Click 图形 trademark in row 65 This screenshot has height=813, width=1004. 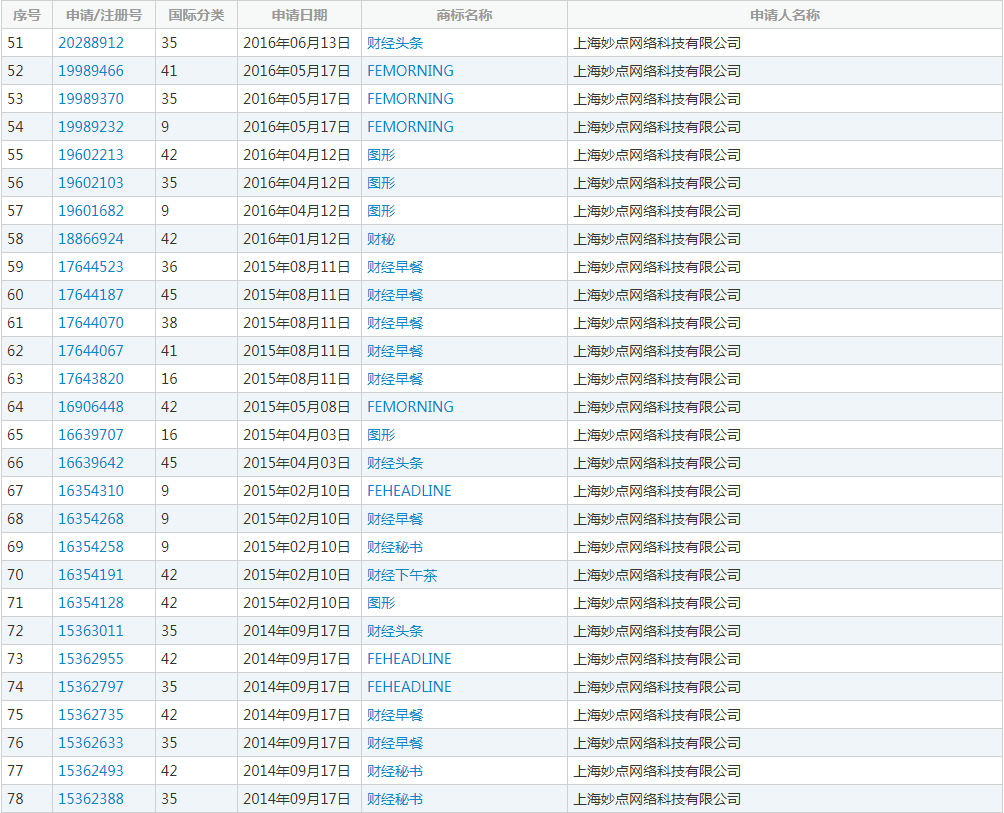[x=381, y=435]
